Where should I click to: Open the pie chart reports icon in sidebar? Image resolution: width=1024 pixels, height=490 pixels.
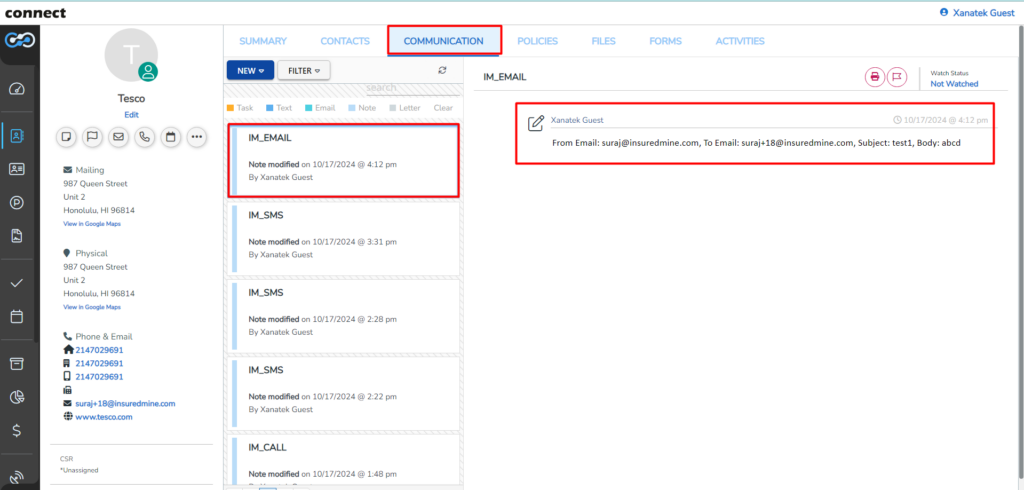[18, 397]
